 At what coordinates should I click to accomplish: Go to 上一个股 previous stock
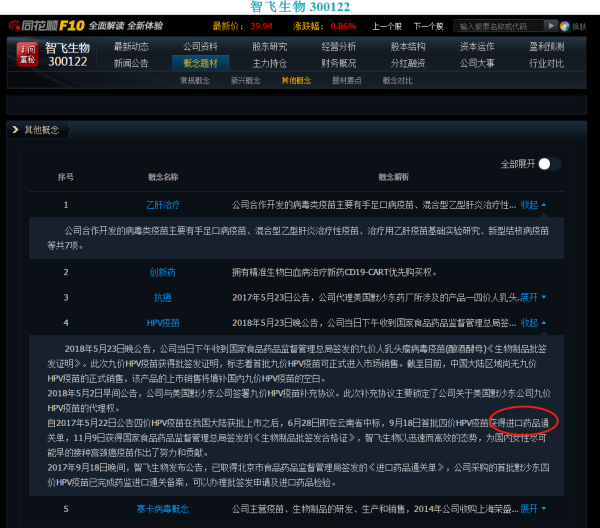(387, 26)
